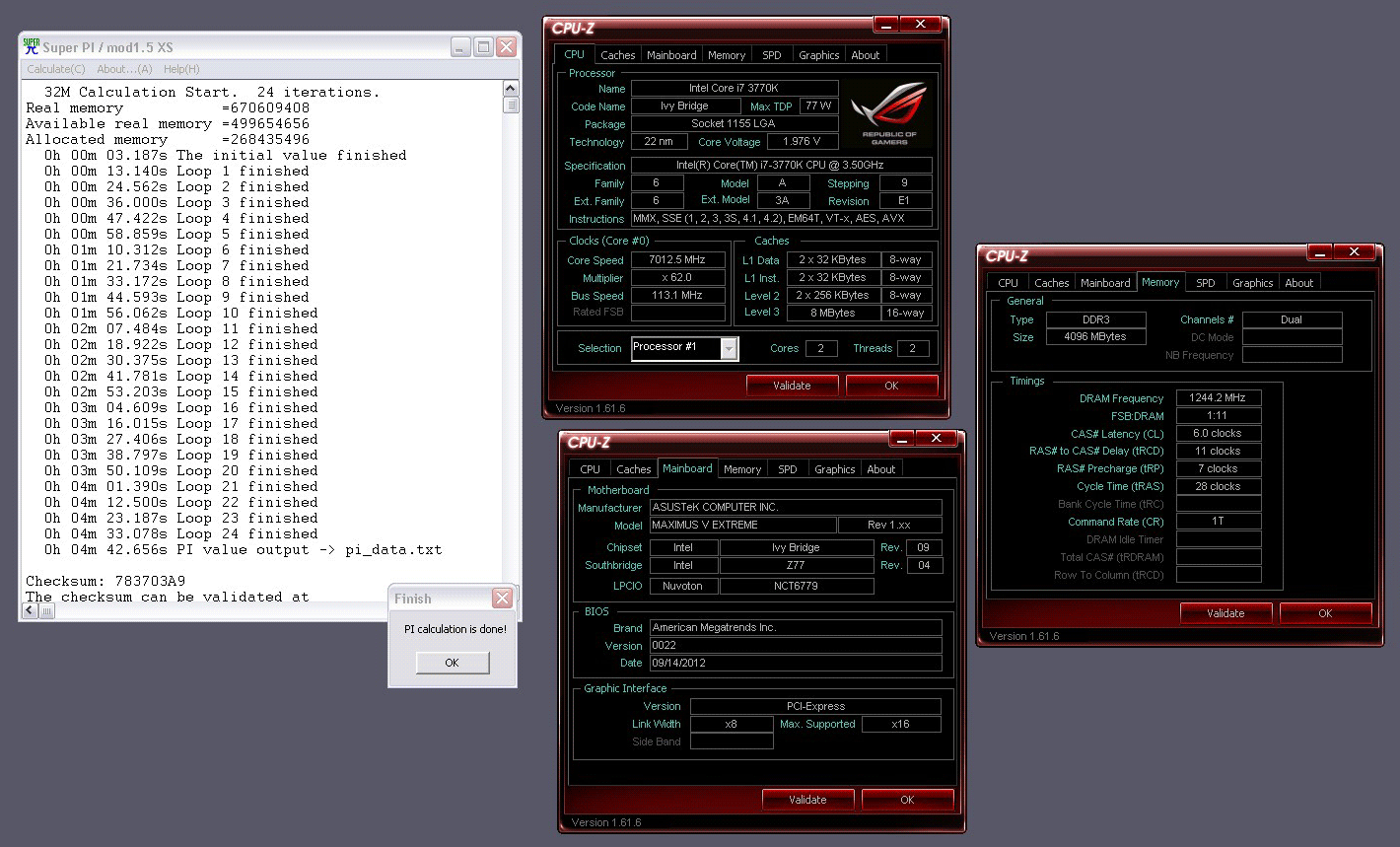Close the CPU-Z Memory window
This screenshot has height=847, width=1400.
coord(1354,252)
